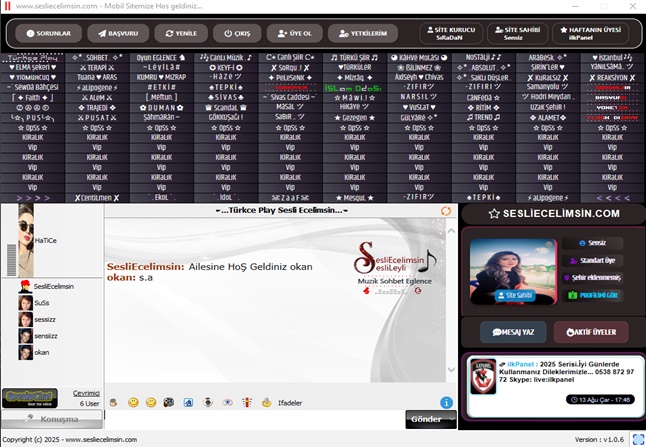Open the smiley emoji picker

[132, 402]
